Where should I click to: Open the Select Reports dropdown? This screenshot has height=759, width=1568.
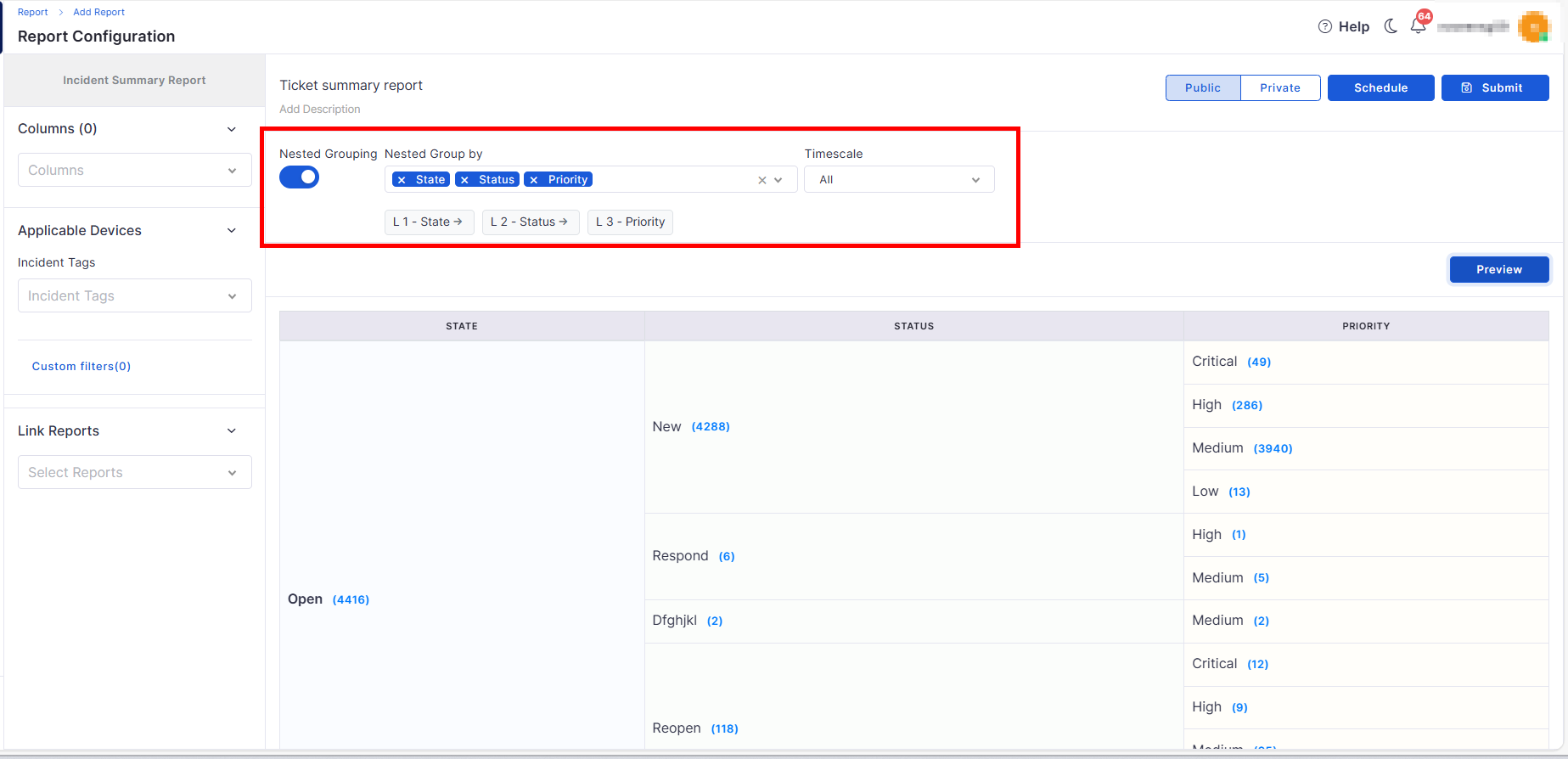click(x=134, y=472)
